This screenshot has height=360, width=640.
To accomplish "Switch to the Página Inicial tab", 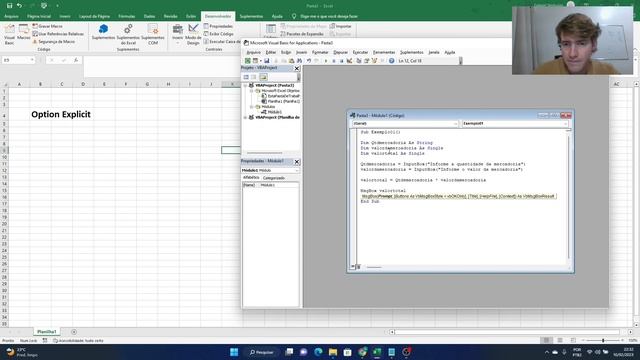I will pos(39,16).
